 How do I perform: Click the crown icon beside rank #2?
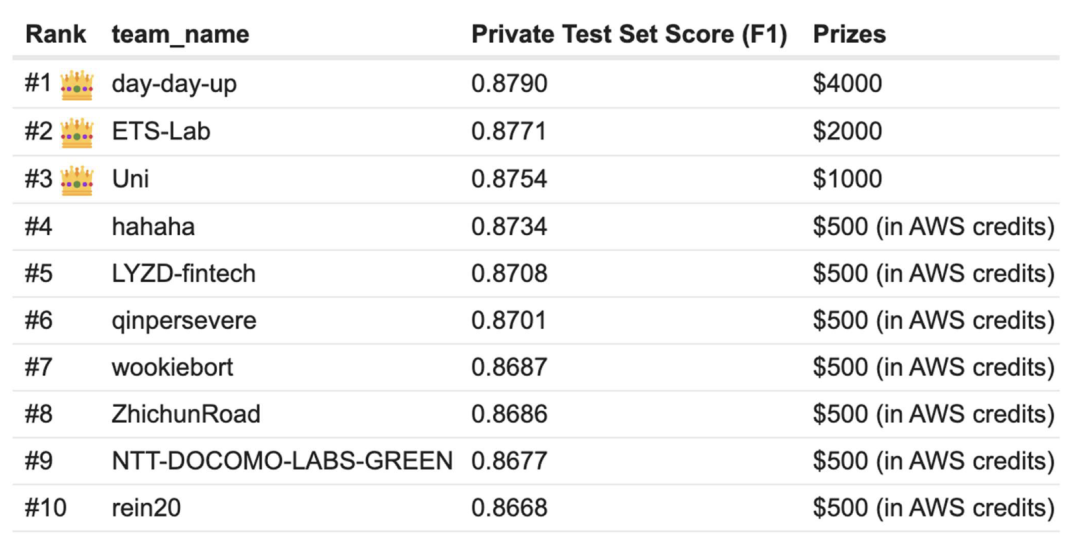tap(77, 132)
